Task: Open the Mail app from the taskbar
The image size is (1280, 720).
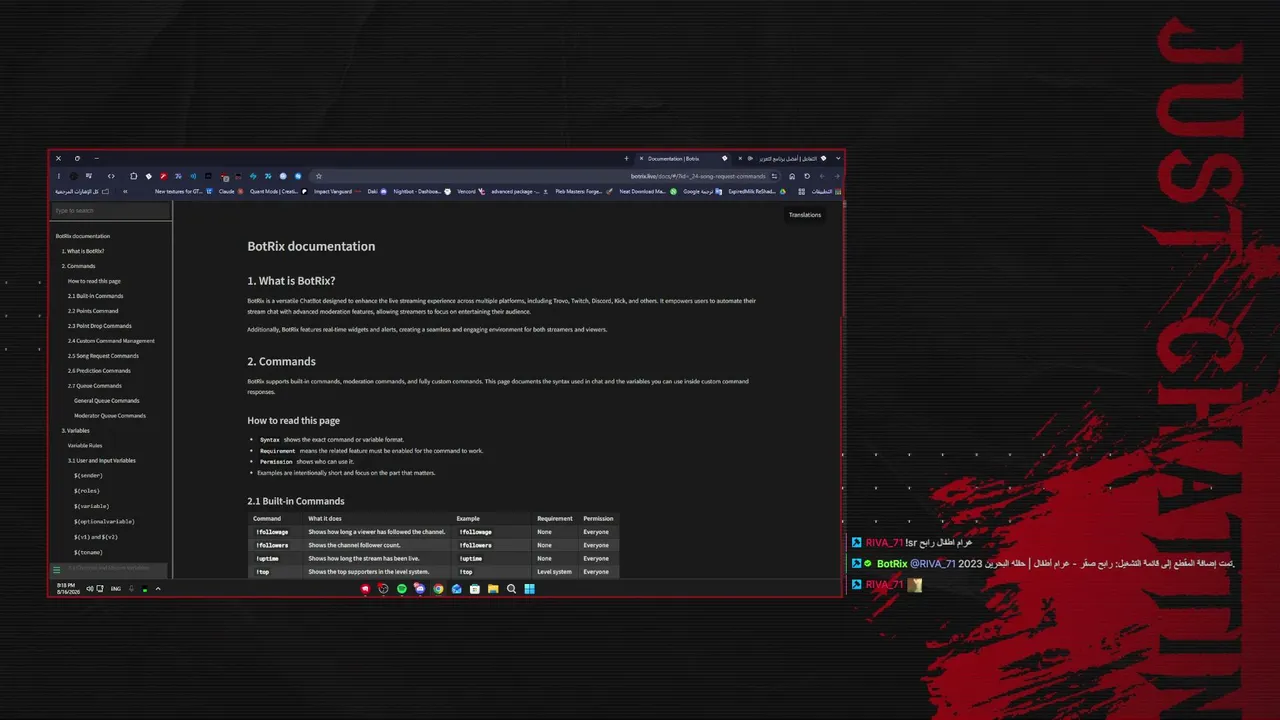Action: 457,589
